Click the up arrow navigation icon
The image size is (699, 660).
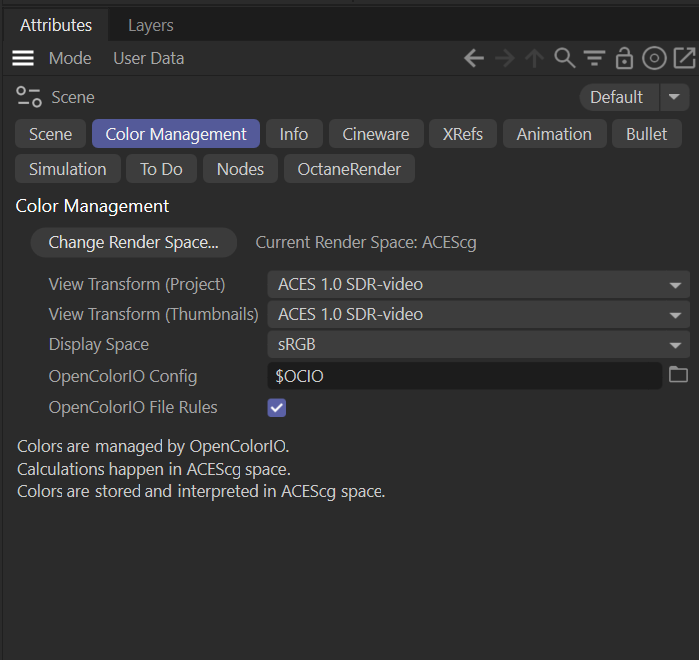534,58
